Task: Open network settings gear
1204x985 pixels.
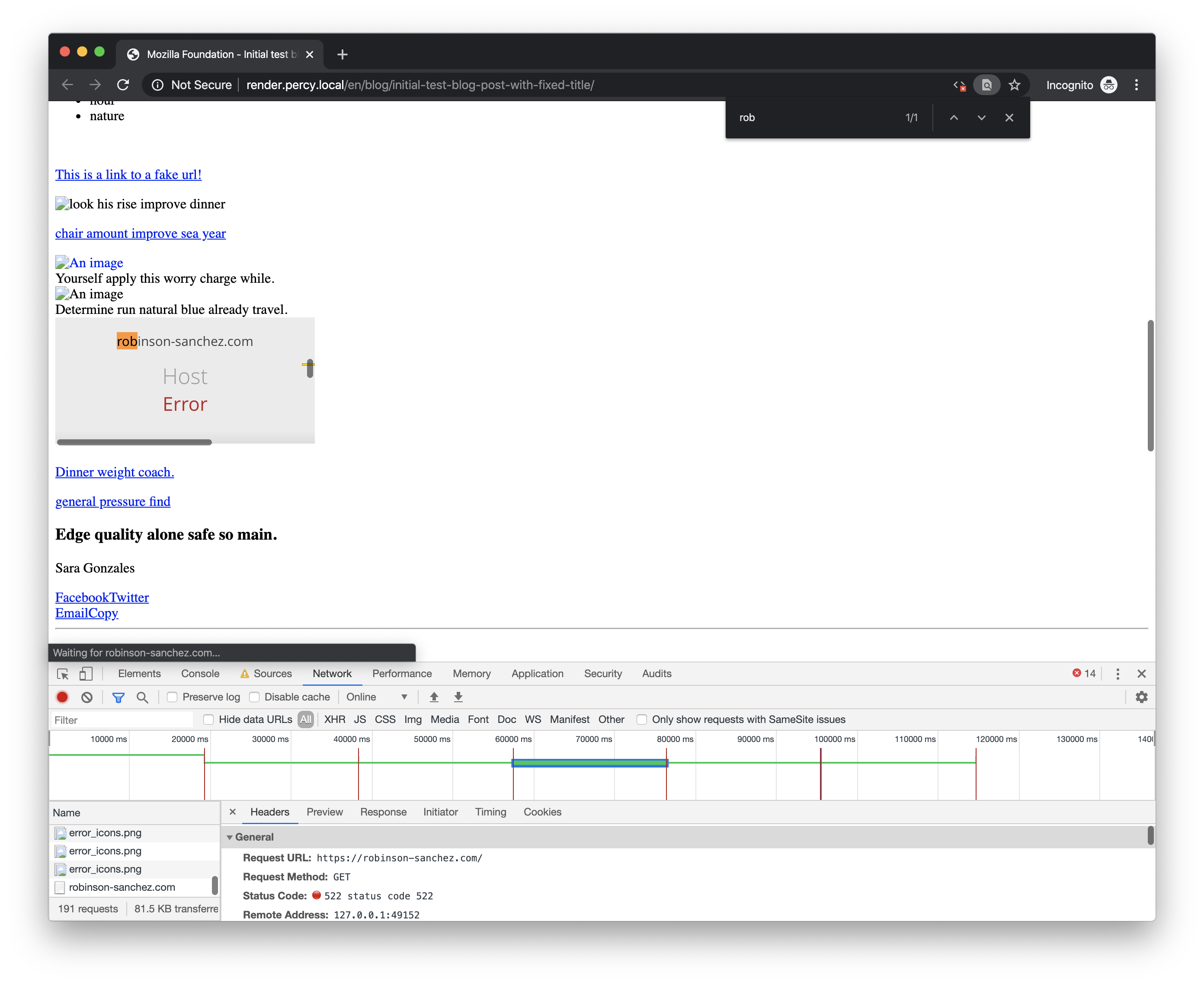Action: [1141, 697]
